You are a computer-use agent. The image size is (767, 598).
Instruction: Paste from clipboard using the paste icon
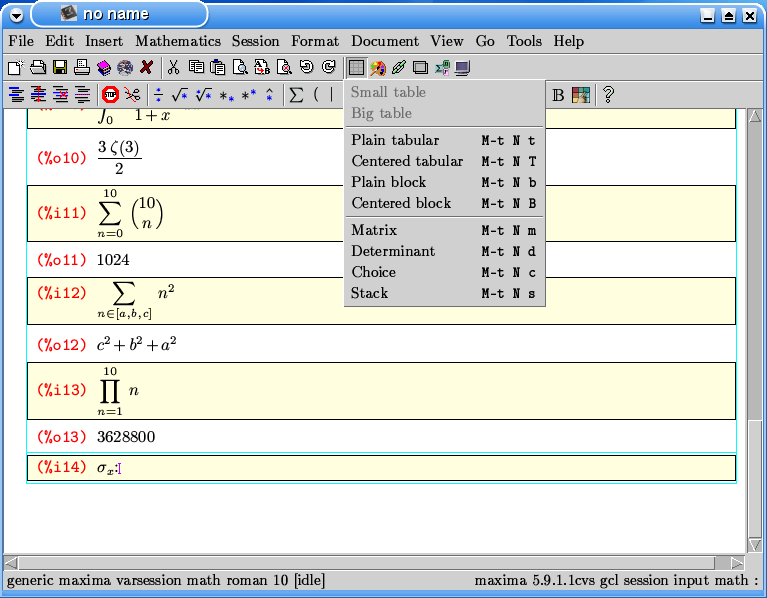(x=218, y=67)
